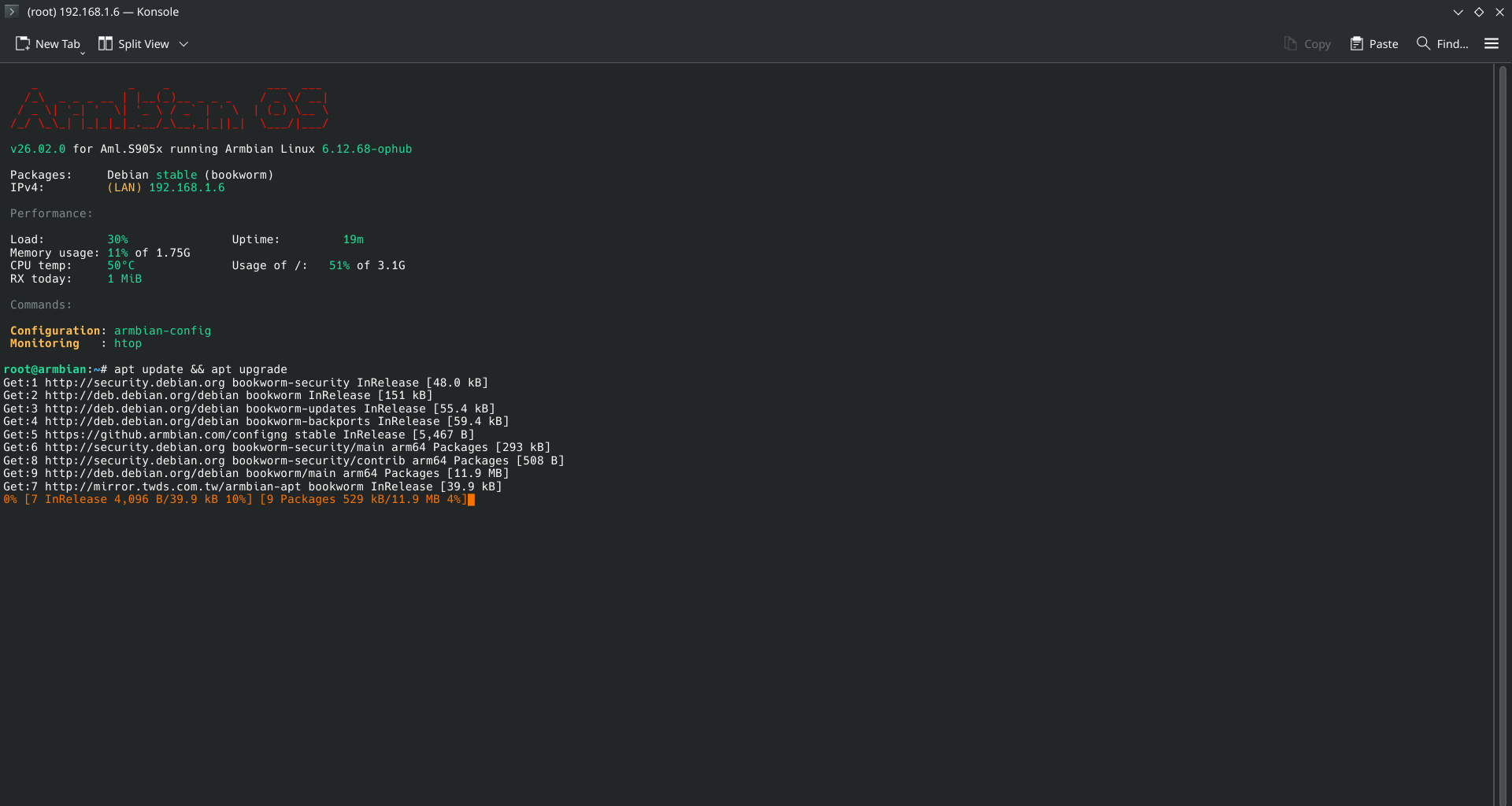The width and height of the screenshot is (1512, 806).
Task: Close the Konsole window
Action: [x=1500, y=12]
